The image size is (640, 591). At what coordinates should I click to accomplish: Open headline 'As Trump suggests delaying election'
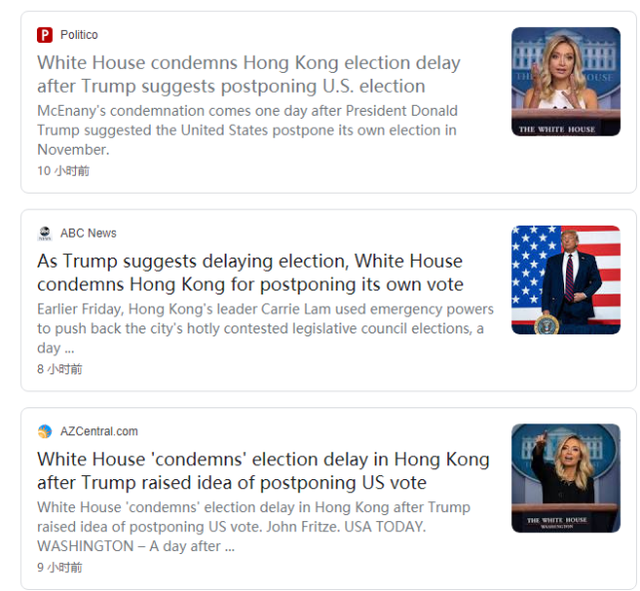250,273
